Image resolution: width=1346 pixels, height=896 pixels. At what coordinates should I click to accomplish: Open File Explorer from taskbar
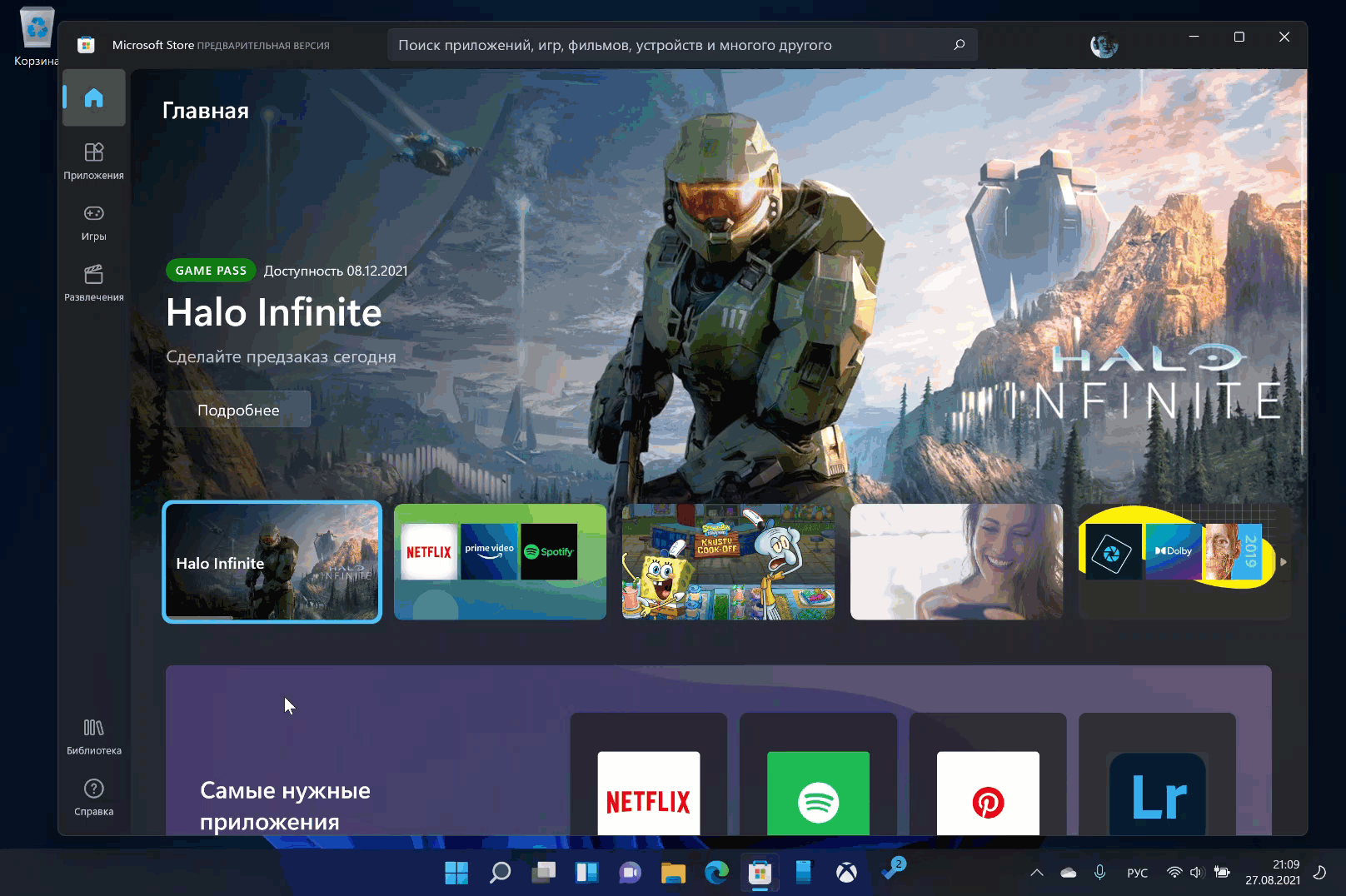[x=673, y=873]
